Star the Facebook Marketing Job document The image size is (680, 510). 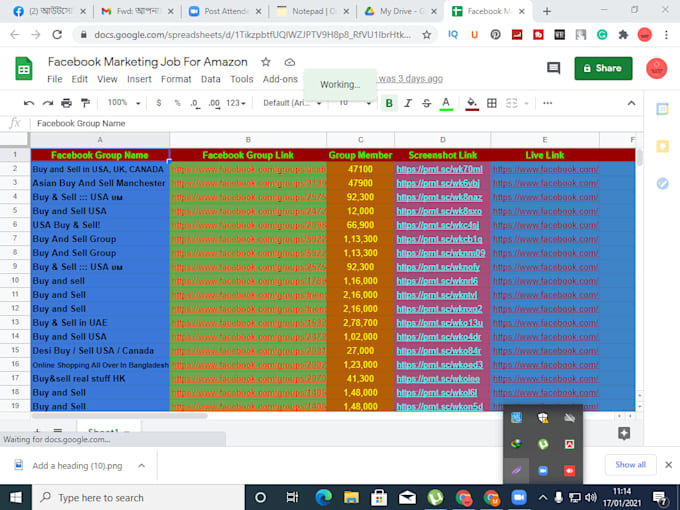(266, 62)
